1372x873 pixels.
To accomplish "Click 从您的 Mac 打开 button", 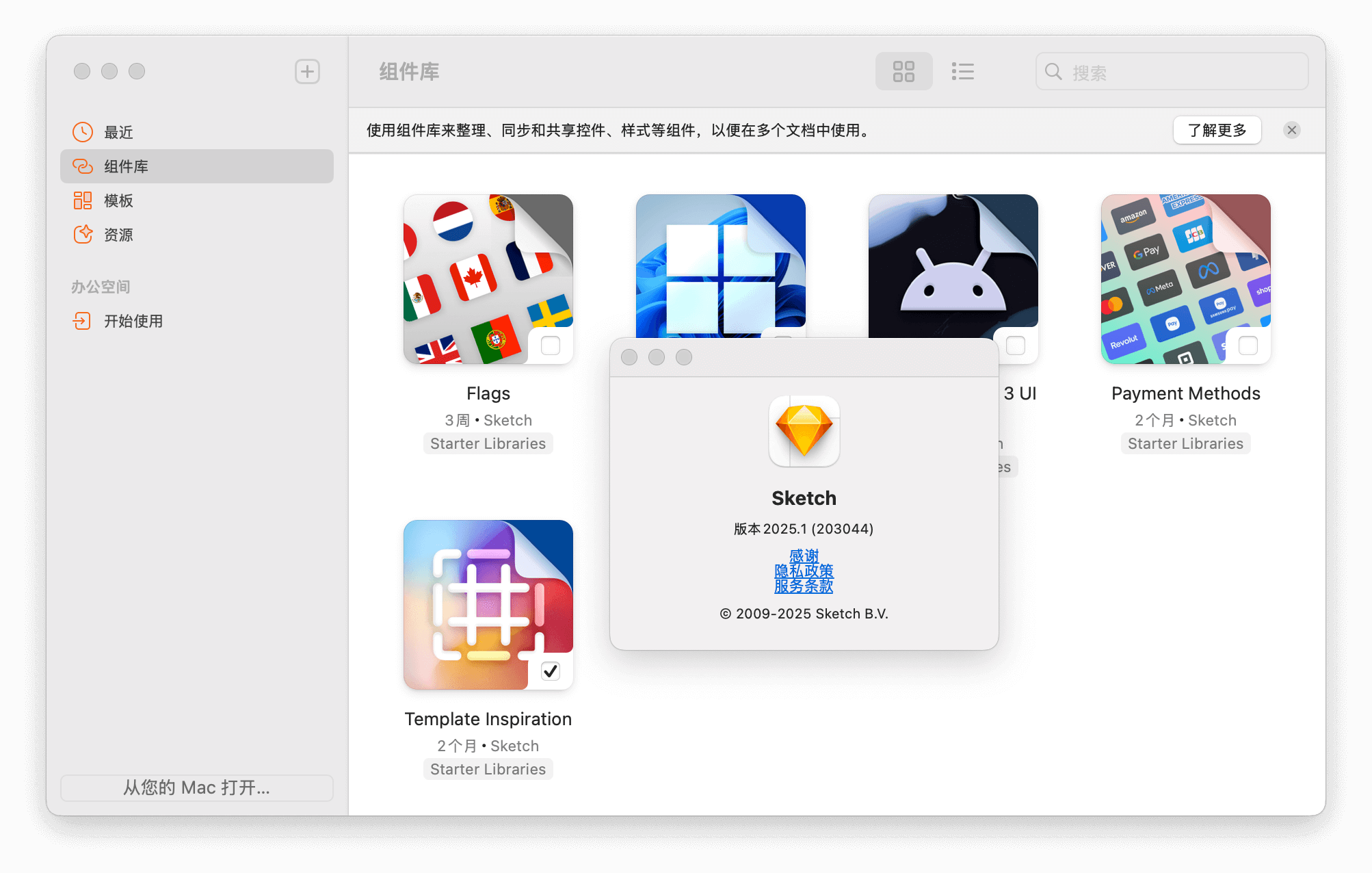I will 197,787.
